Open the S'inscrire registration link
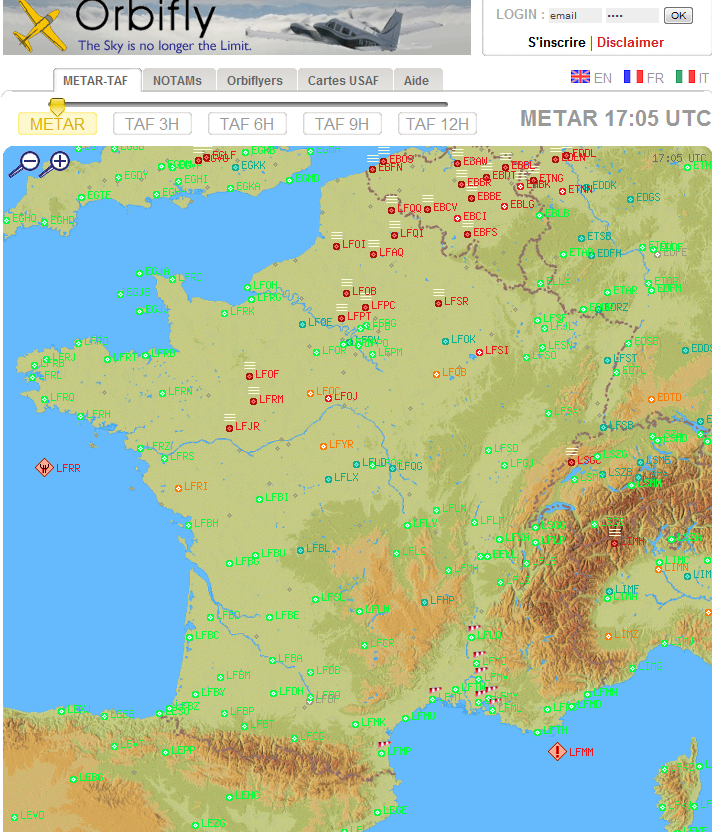This screenshot has width=712, height=832. [x=556, y=42]
